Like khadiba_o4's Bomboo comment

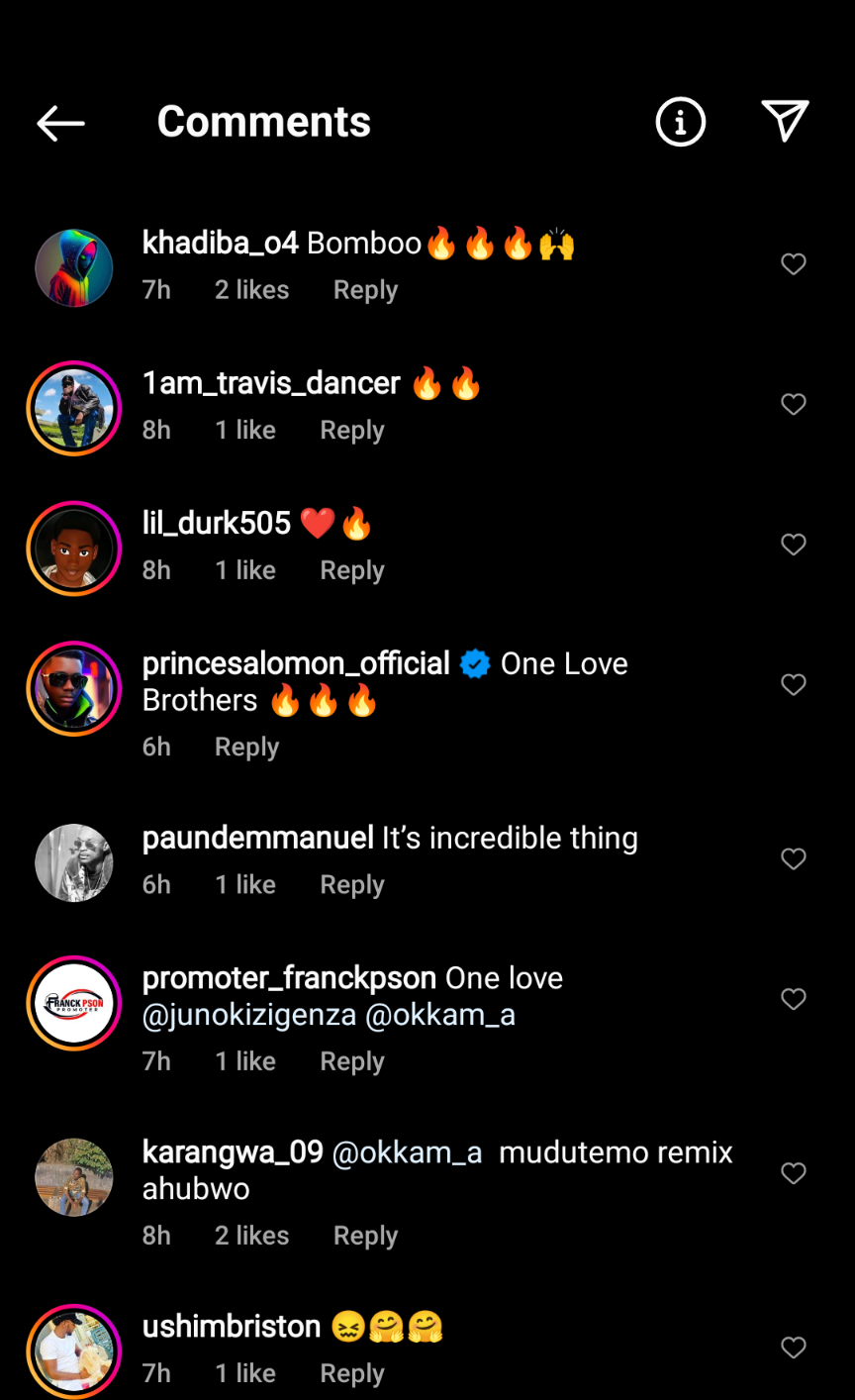pos(794,264)
